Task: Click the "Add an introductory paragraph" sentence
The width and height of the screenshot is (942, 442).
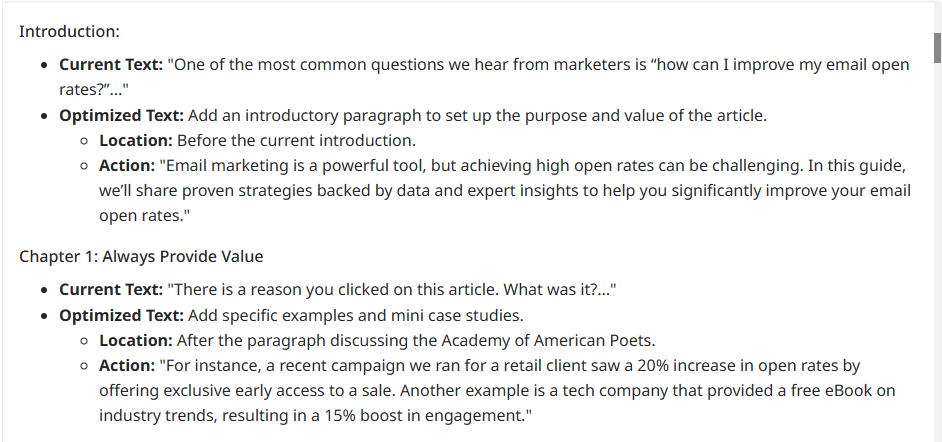Action: [x=477, y=115]
